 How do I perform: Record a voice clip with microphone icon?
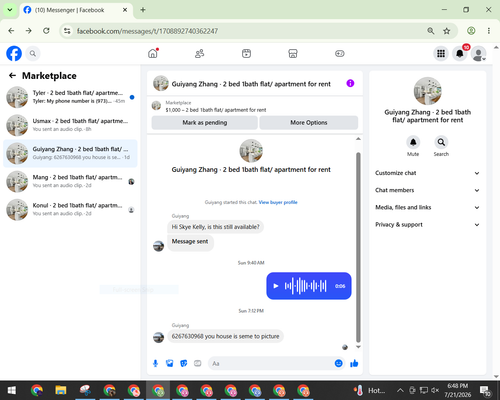155,363
